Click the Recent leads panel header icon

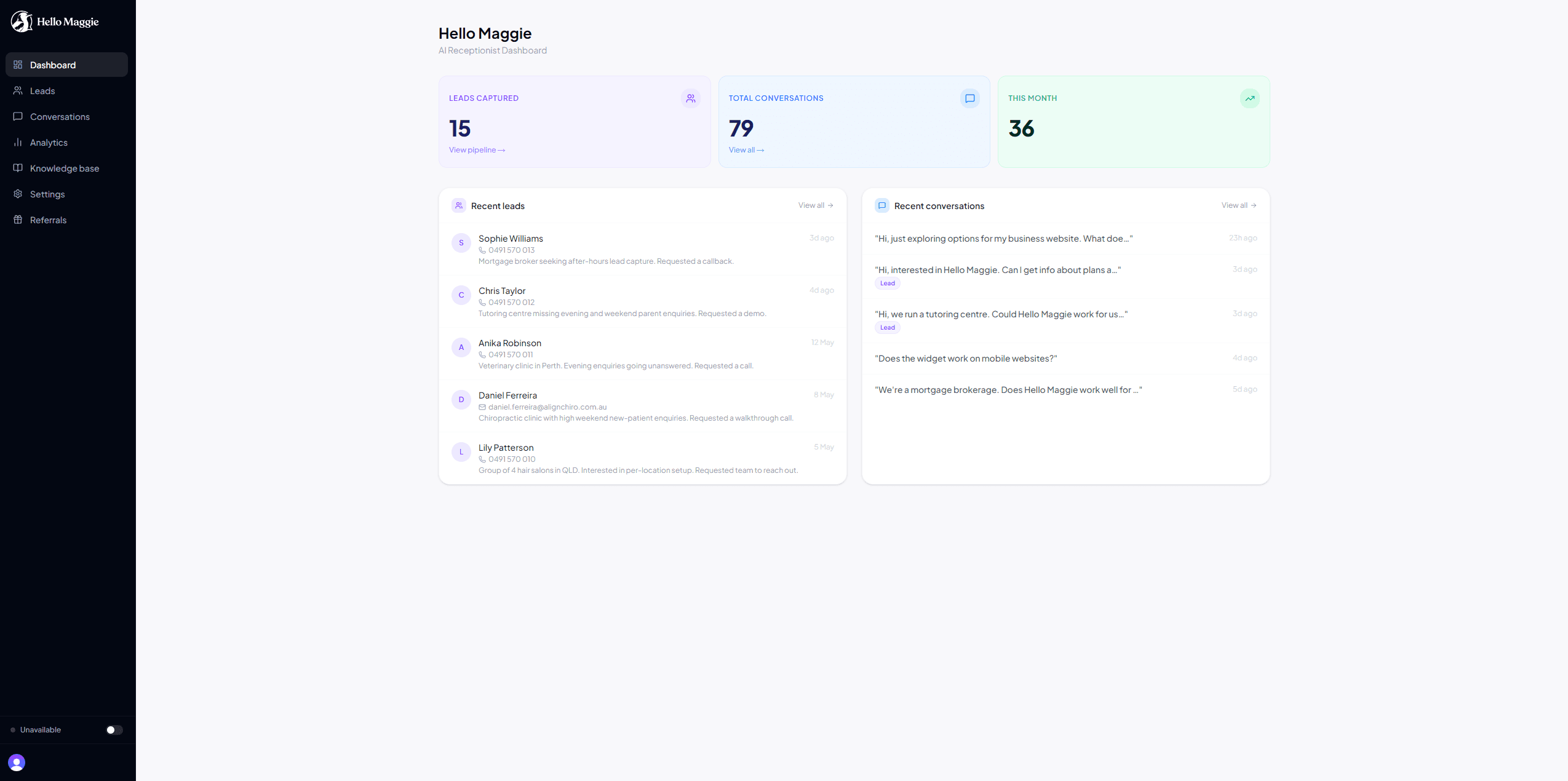point(459,205)
